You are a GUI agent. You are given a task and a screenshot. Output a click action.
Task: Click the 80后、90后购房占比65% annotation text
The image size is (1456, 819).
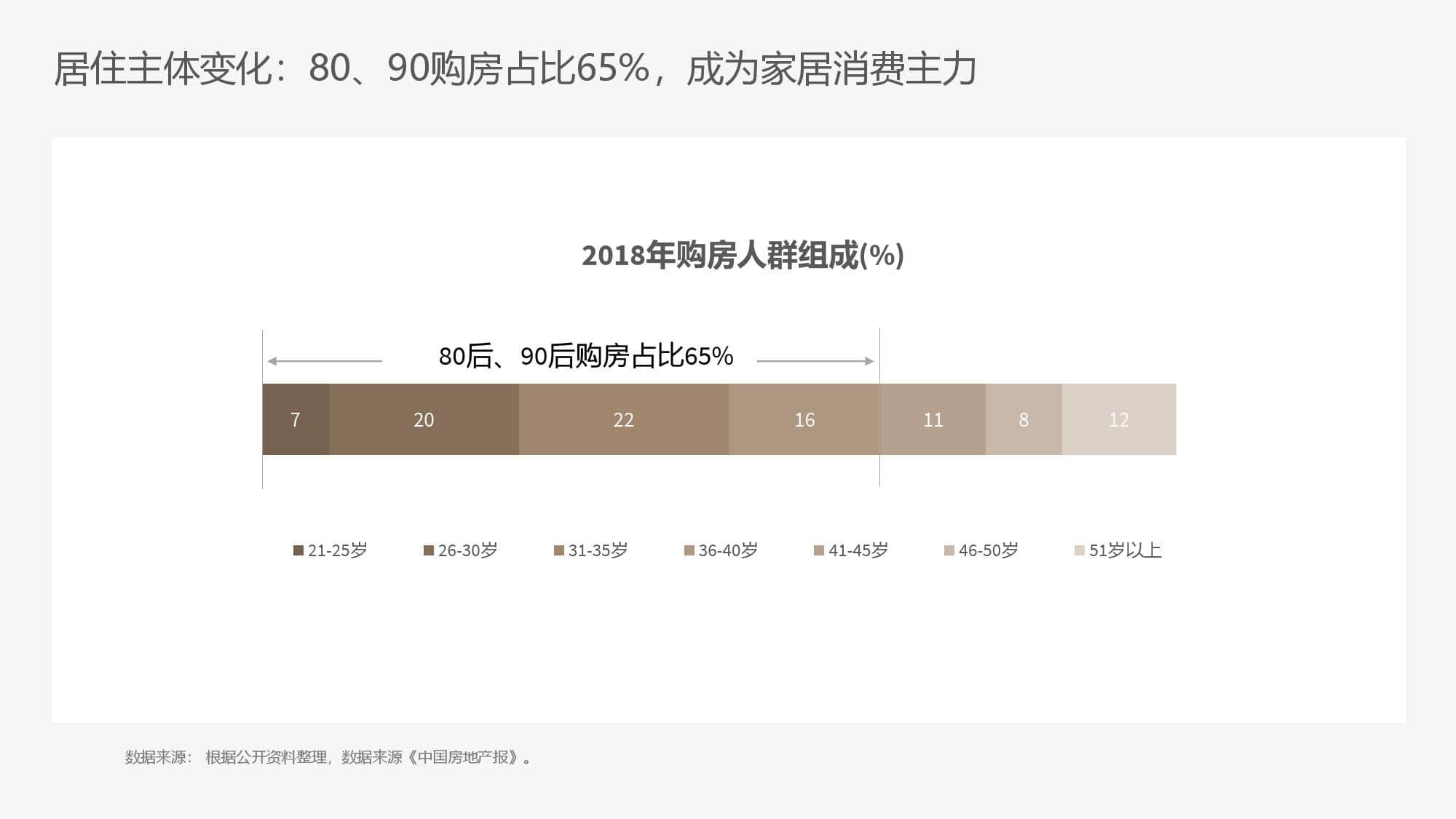(585, 356)
